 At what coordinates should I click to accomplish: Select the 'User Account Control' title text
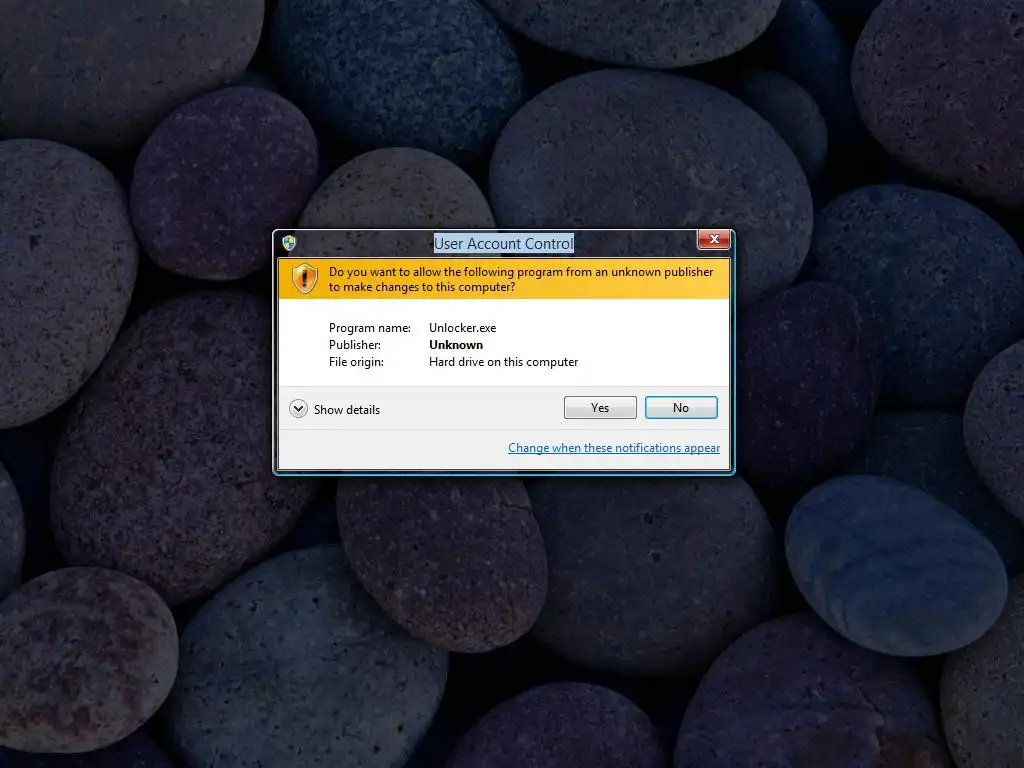(x=504, y=244)
